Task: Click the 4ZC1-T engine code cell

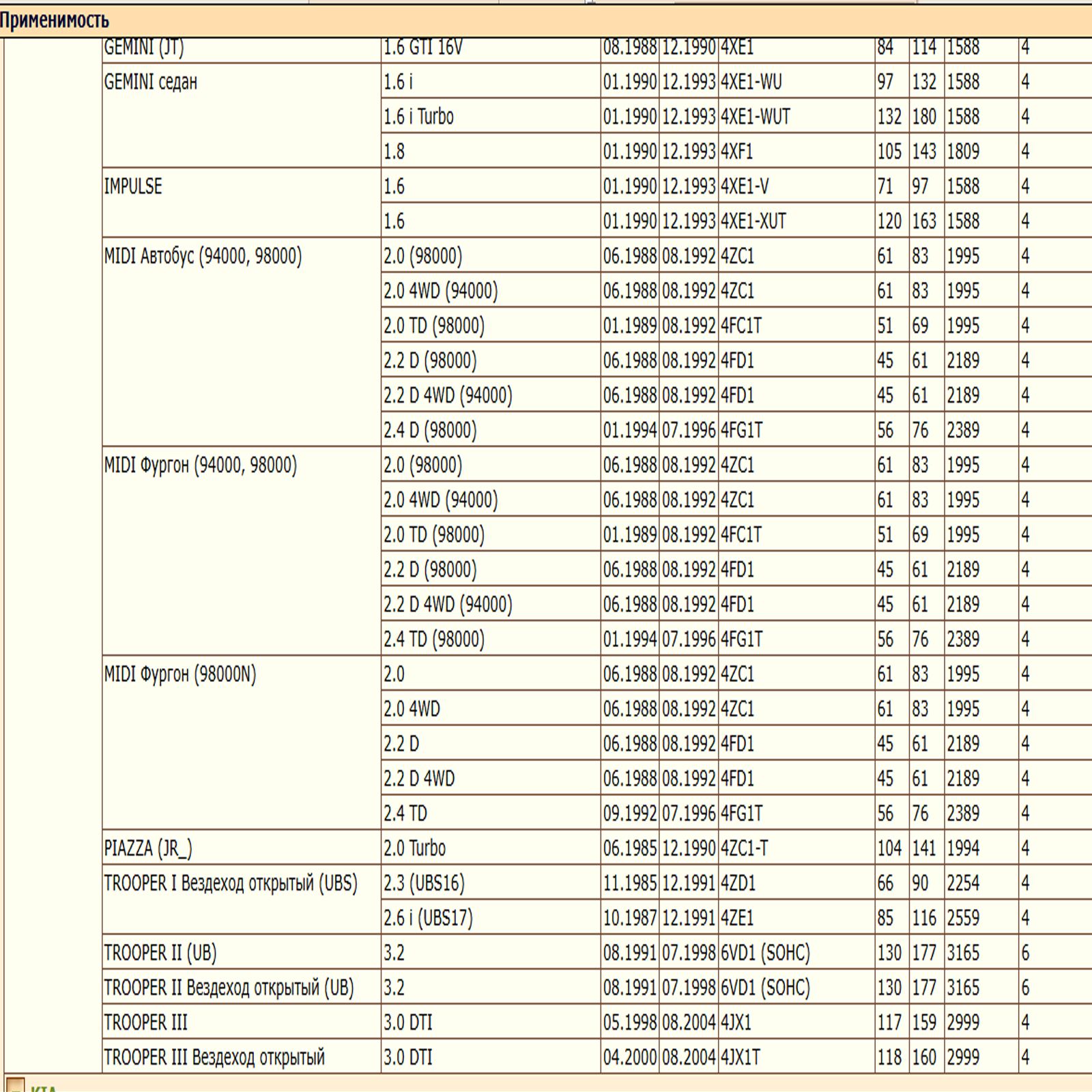Action: (x=745, y=848)
